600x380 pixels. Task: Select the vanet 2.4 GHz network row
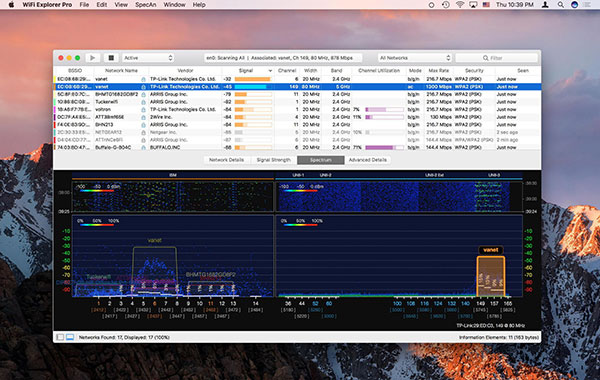click(297, 79)
